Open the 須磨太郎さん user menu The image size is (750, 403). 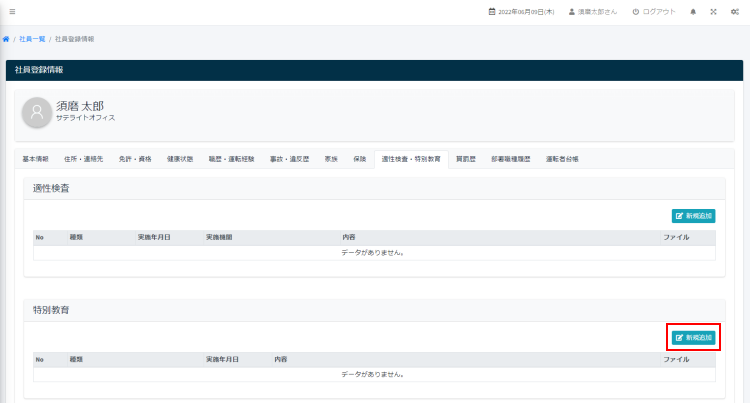point(592,12)
